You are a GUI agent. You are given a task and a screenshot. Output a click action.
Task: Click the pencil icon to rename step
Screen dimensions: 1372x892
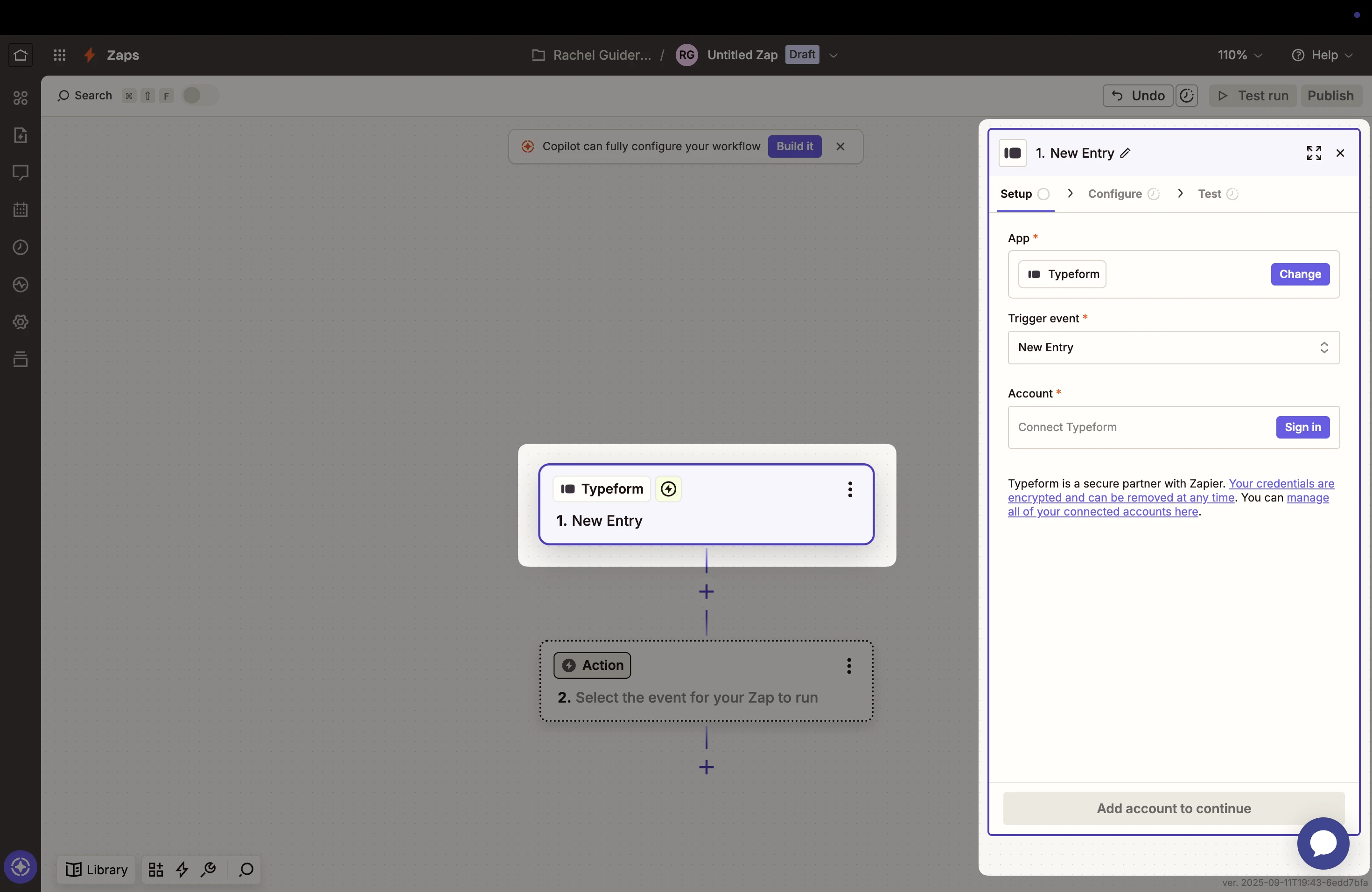pyautogui.click(x=1125, y=153)
